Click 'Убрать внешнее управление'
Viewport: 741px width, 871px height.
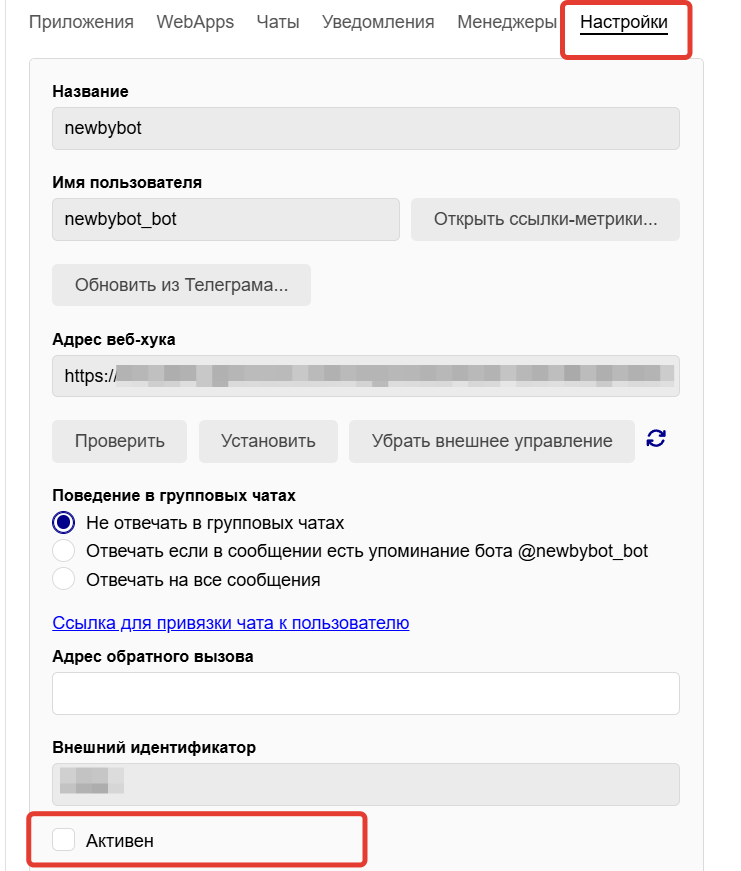[x=491, y=440]
